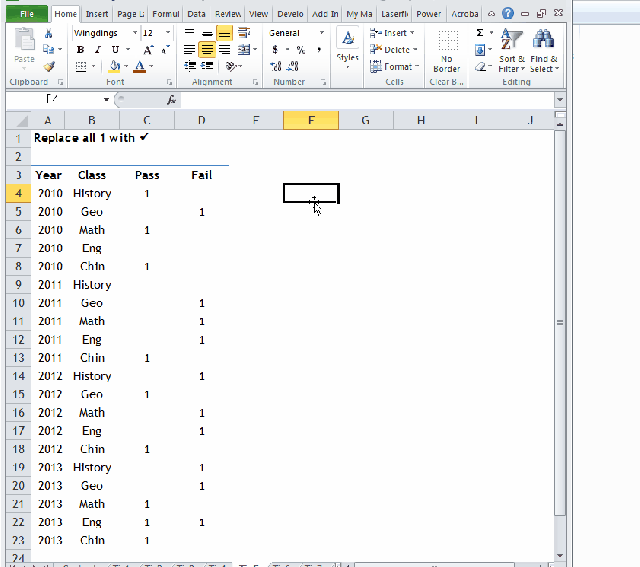Open the Name Box dropdown arrow
The image size is (640, 567).
(x=106, y=99)
